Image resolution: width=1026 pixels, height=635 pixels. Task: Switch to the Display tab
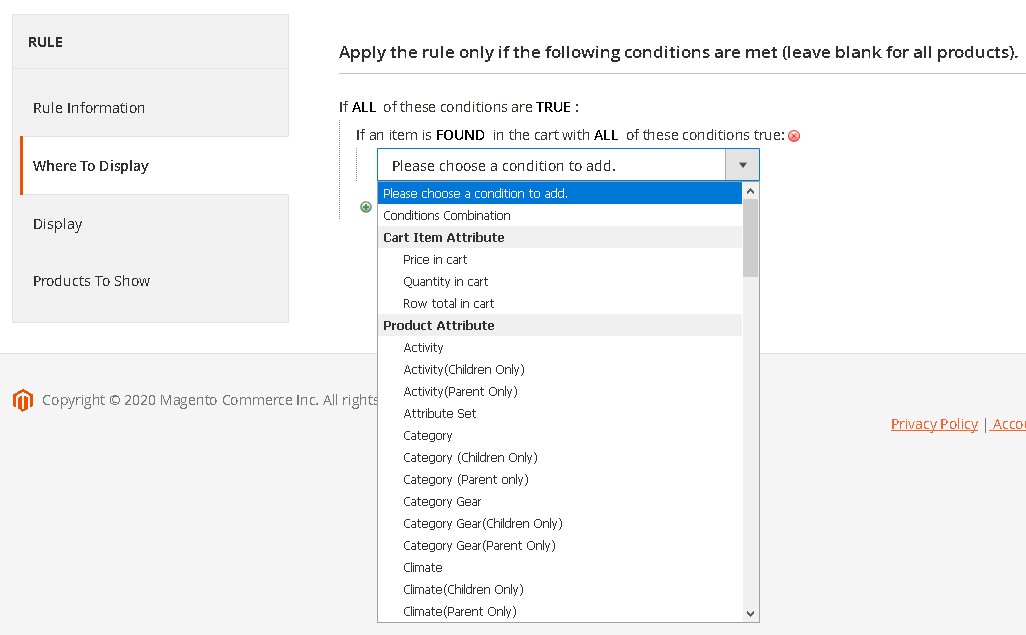coord(58,224)
